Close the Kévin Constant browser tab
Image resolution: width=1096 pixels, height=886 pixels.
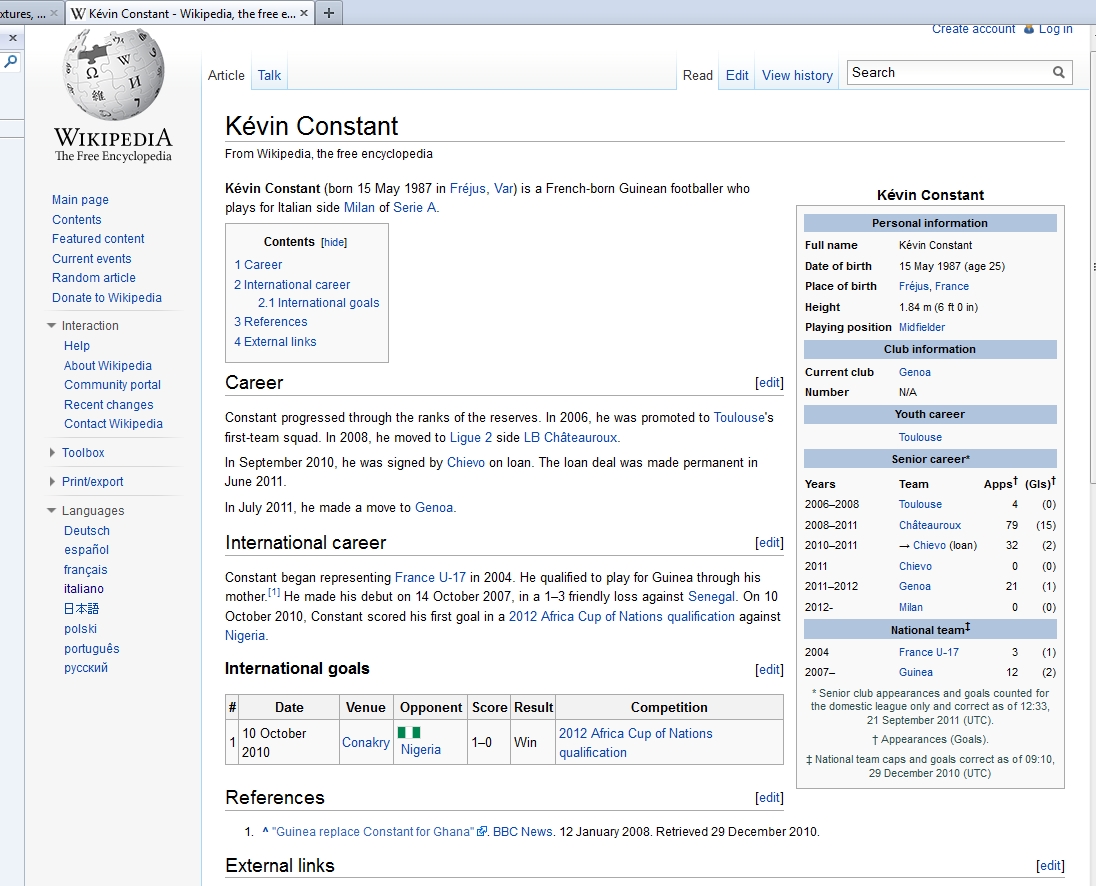304,13
